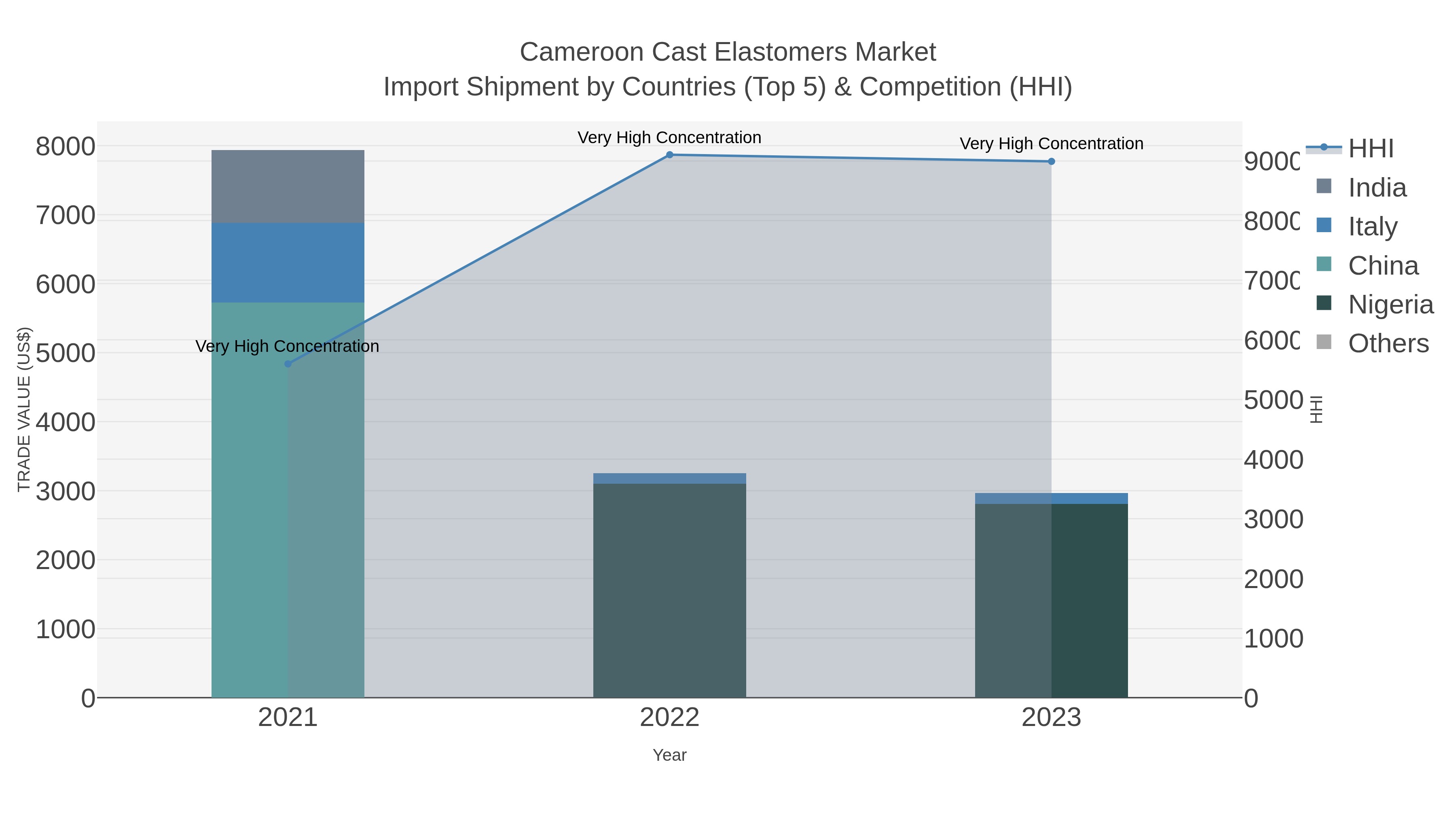The height and width of the screenshot is (819, 1456).
Task: Click the India bar segment in 2021
Action: 288,186
